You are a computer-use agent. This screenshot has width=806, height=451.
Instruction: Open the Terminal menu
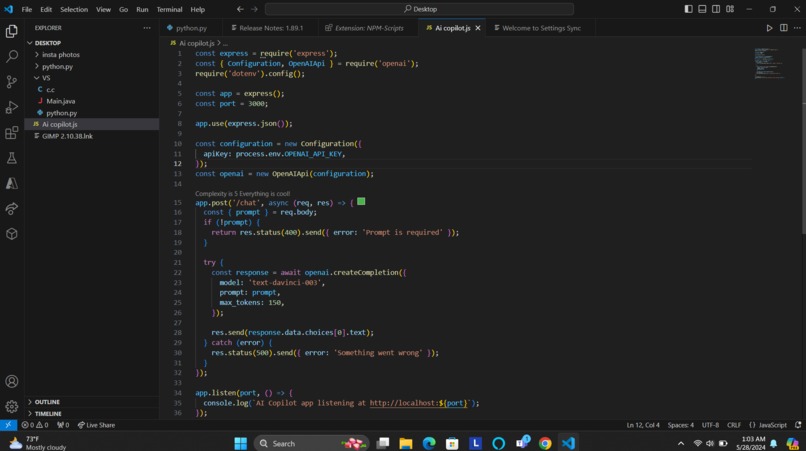(169, 9)
